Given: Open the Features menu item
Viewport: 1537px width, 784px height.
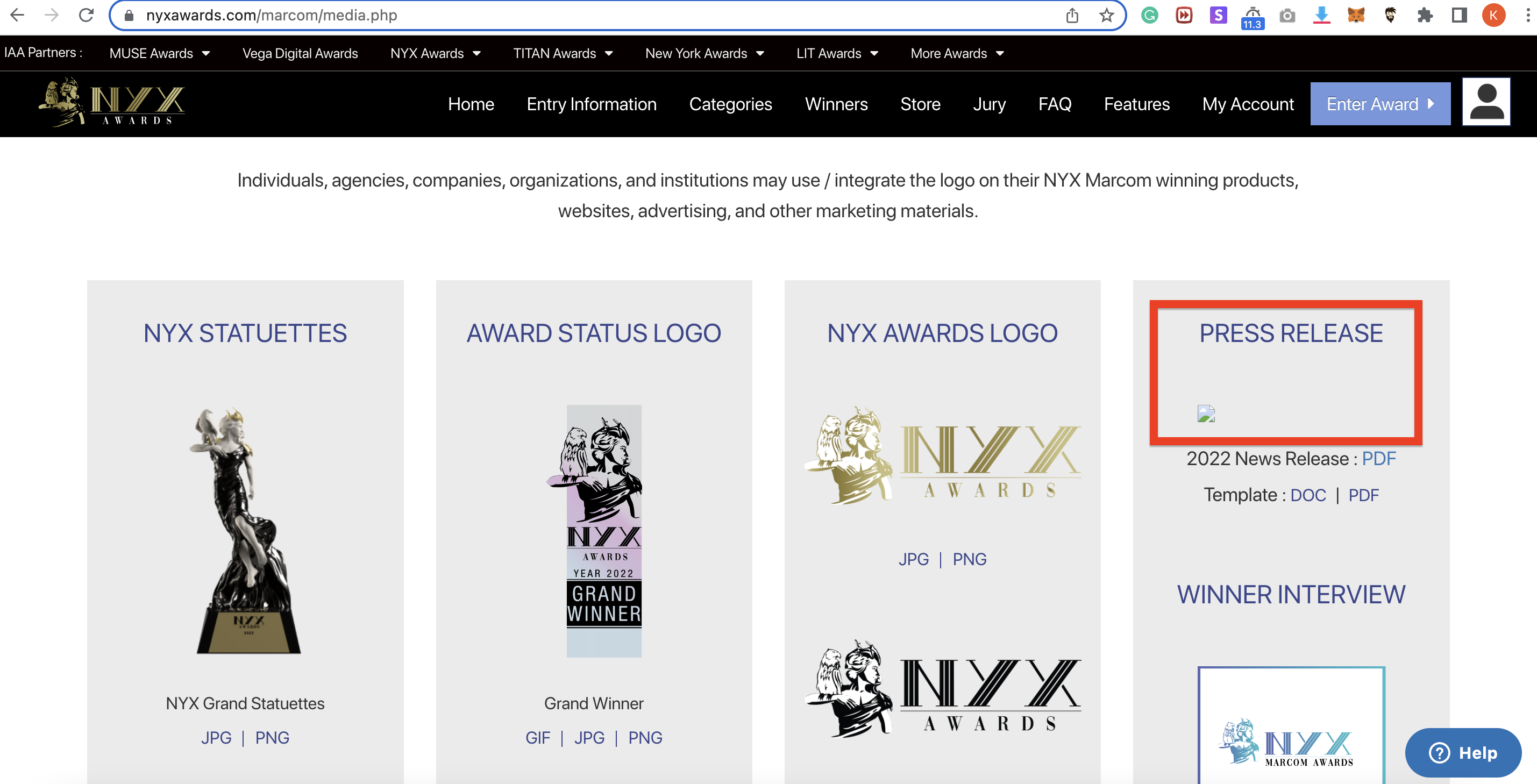Looking at the screenshot, I should click(x=1137, y=104).
